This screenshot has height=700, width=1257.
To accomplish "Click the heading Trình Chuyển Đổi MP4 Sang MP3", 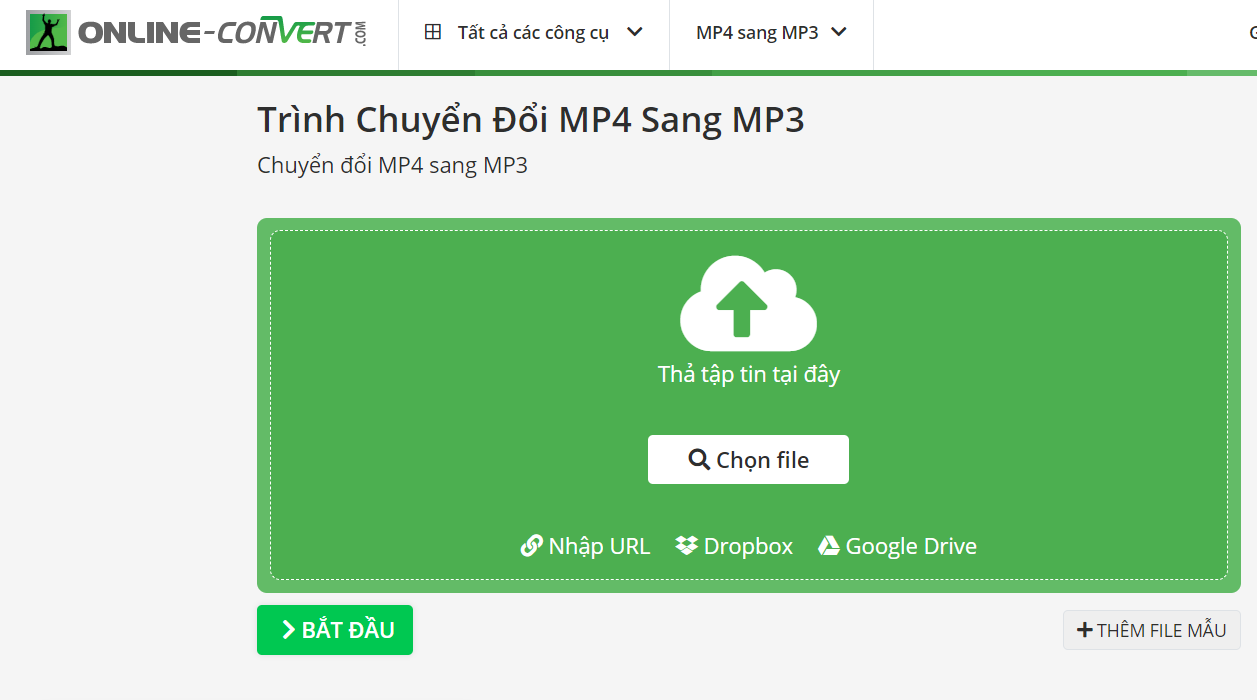I will (531, 120).
